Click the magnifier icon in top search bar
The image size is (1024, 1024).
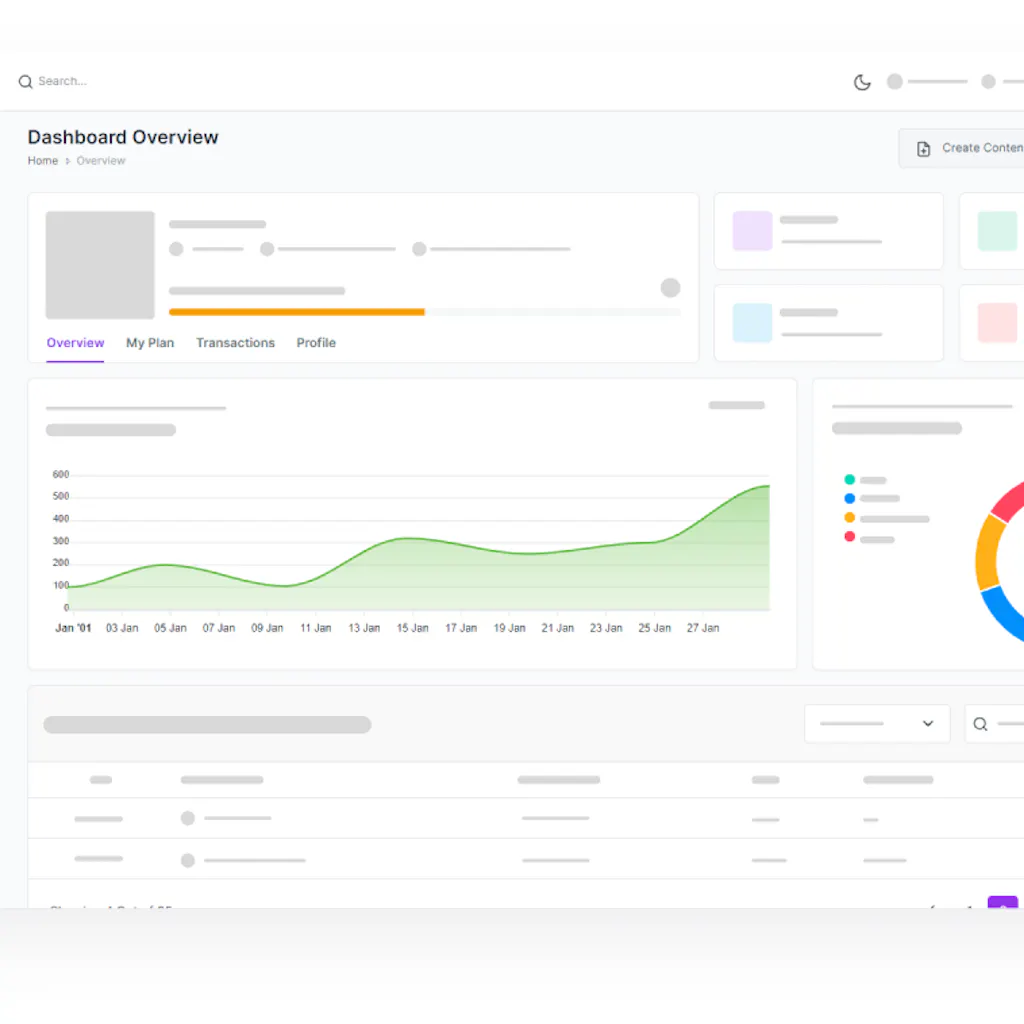(x=25, y=82)
